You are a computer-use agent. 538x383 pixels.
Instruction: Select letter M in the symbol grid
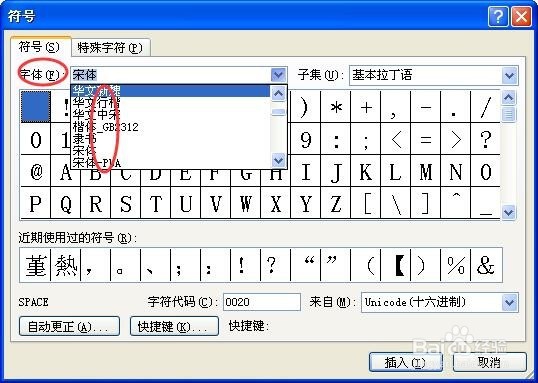[425, 171]
